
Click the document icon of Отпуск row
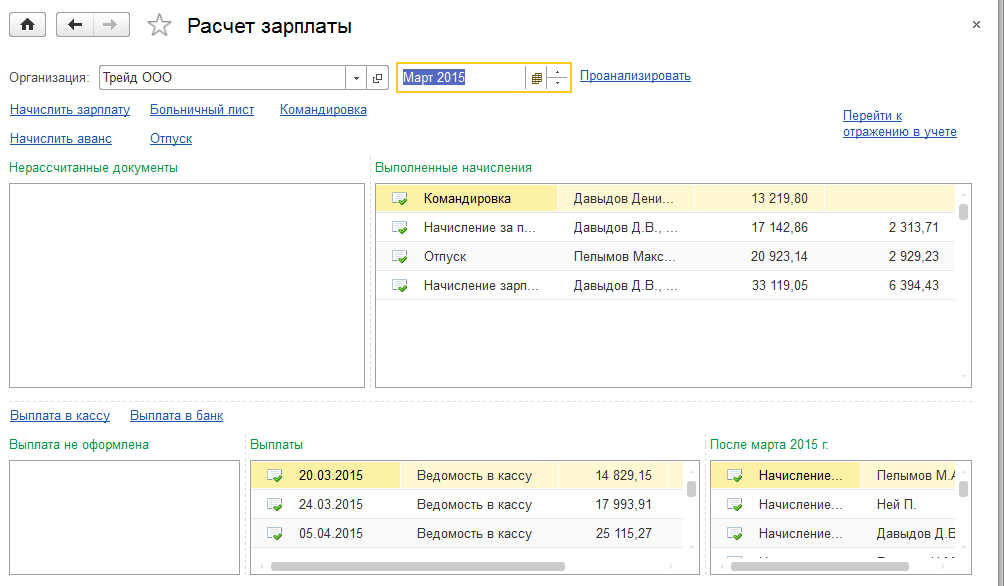tap(400, 257)
